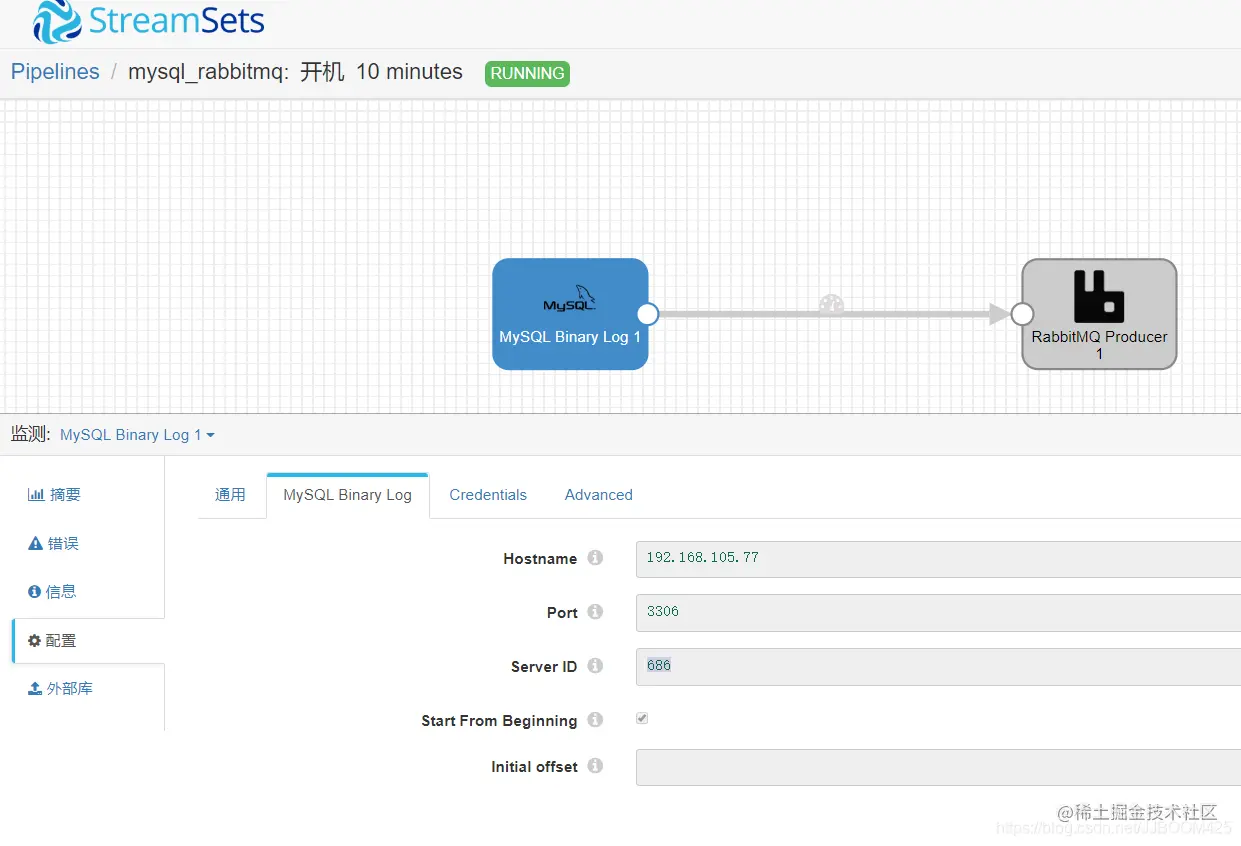The width and height of the screenshot is (1241, 846).
Task: Click the RabbitMQ stage input connector
Action: coord(1022,314)
